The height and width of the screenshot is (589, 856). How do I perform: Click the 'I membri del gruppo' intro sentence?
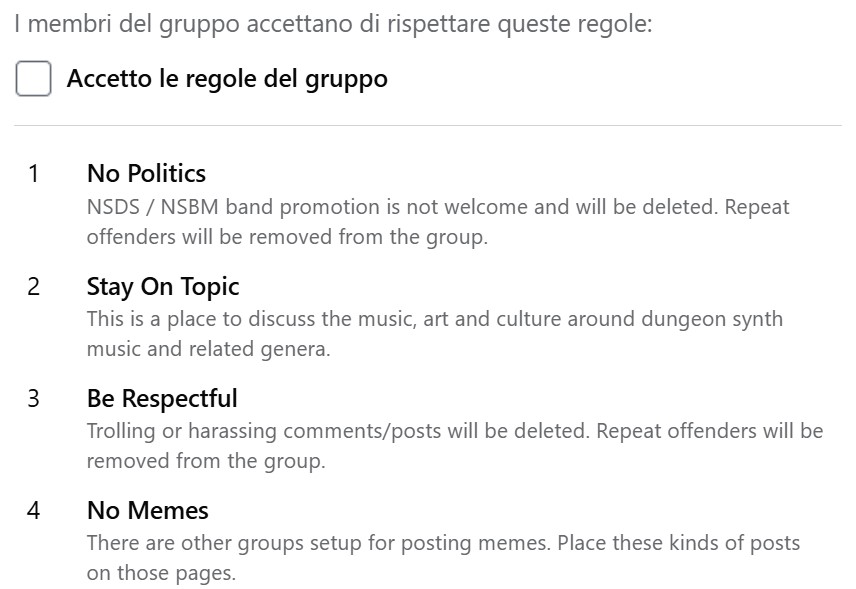tap(333, 24)
